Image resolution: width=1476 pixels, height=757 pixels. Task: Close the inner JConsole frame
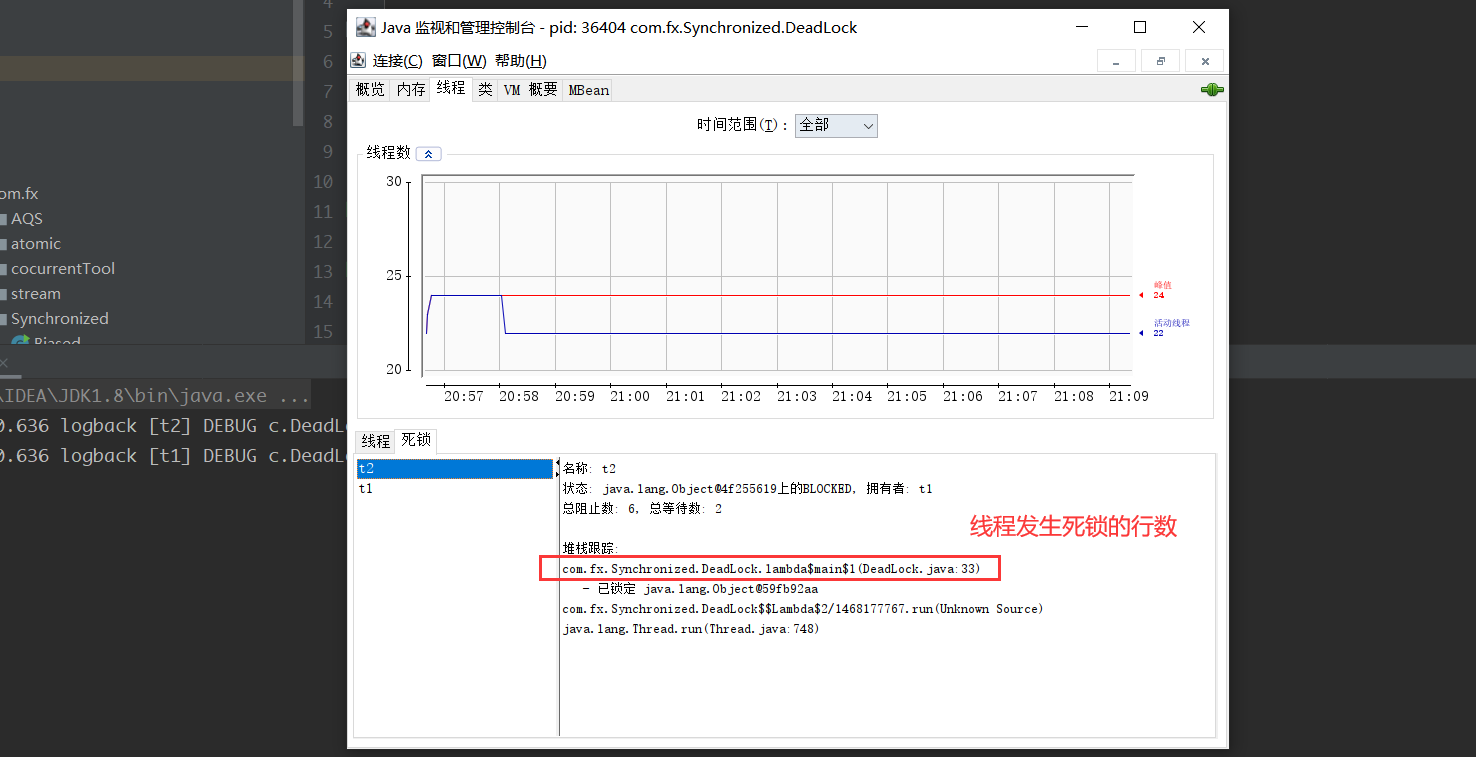[x=1205, y=61]
